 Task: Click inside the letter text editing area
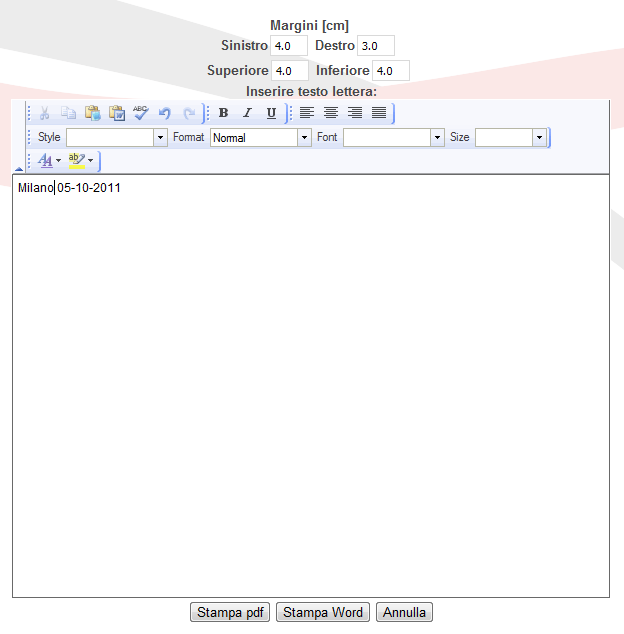click(311, 386)
